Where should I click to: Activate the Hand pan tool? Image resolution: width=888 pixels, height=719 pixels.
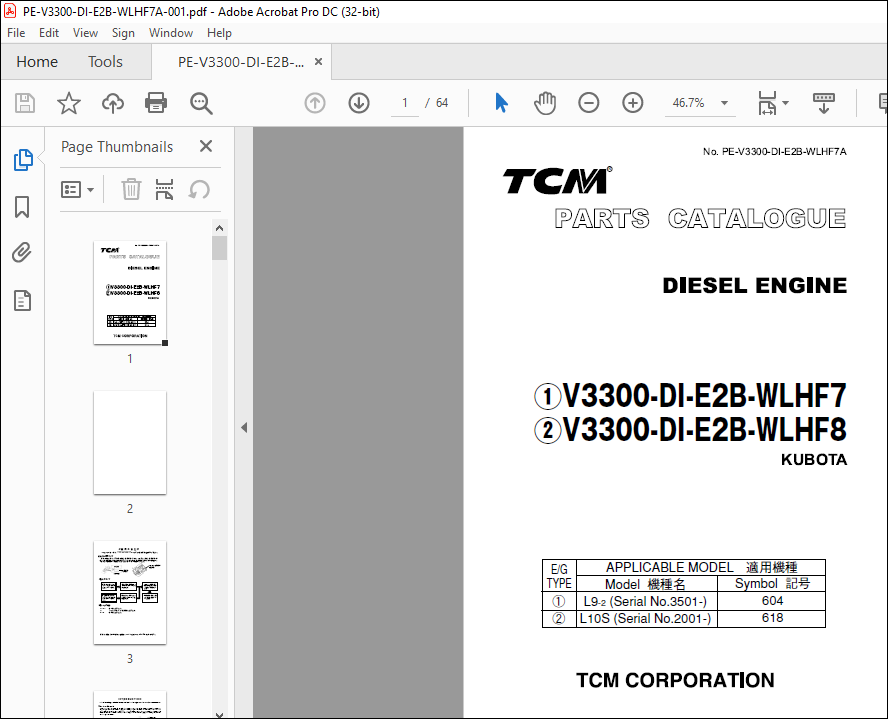pyautogui.click(x=545, y=103)
